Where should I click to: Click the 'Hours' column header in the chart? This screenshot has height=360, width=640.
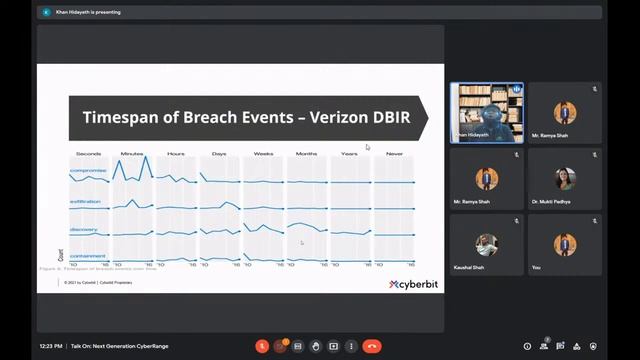[x=176, y=154]
